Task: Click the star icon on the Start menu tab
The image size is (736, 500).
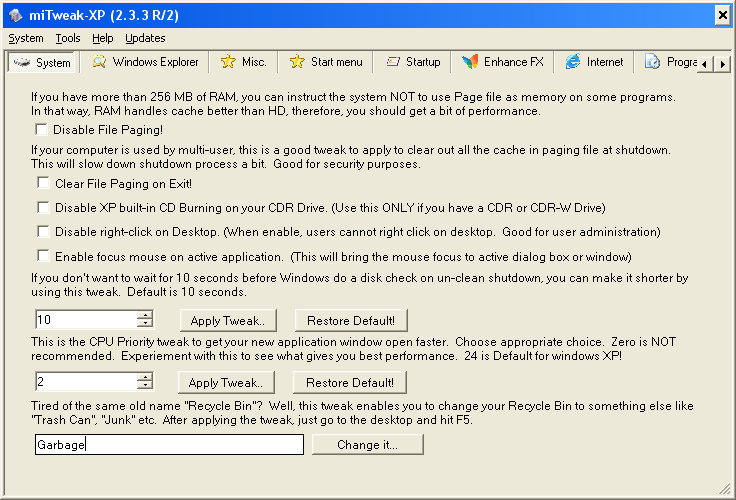Action: pyautogui.click(x=297, y=62)
